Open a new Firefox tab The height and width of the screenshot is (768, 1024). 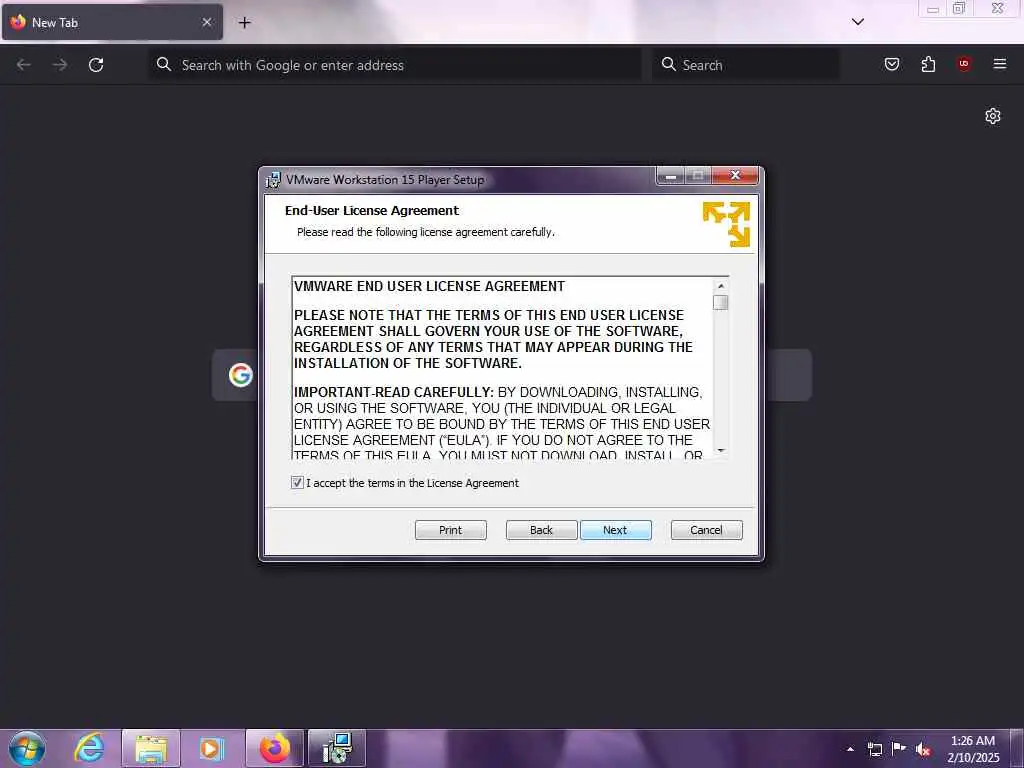(x=244, y=23)
